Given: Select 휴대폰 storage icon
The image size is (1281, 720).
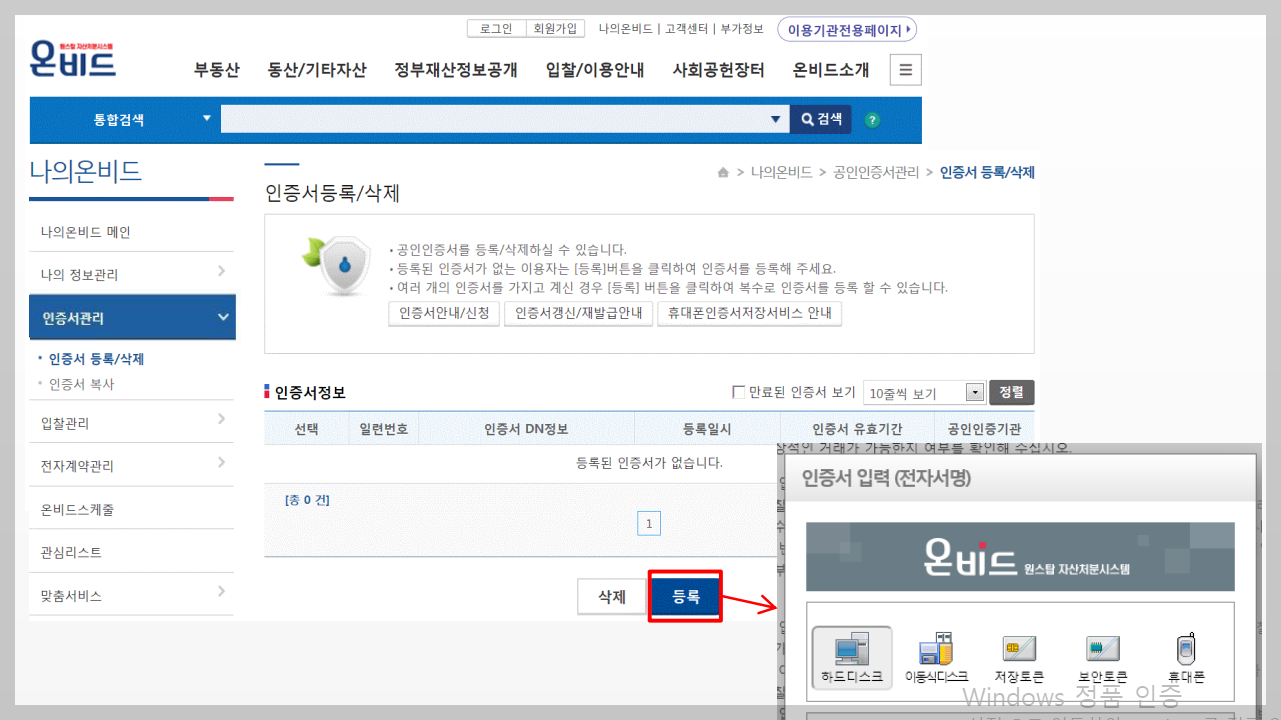Looking at the screenshot, I should tap(1186, 658).
